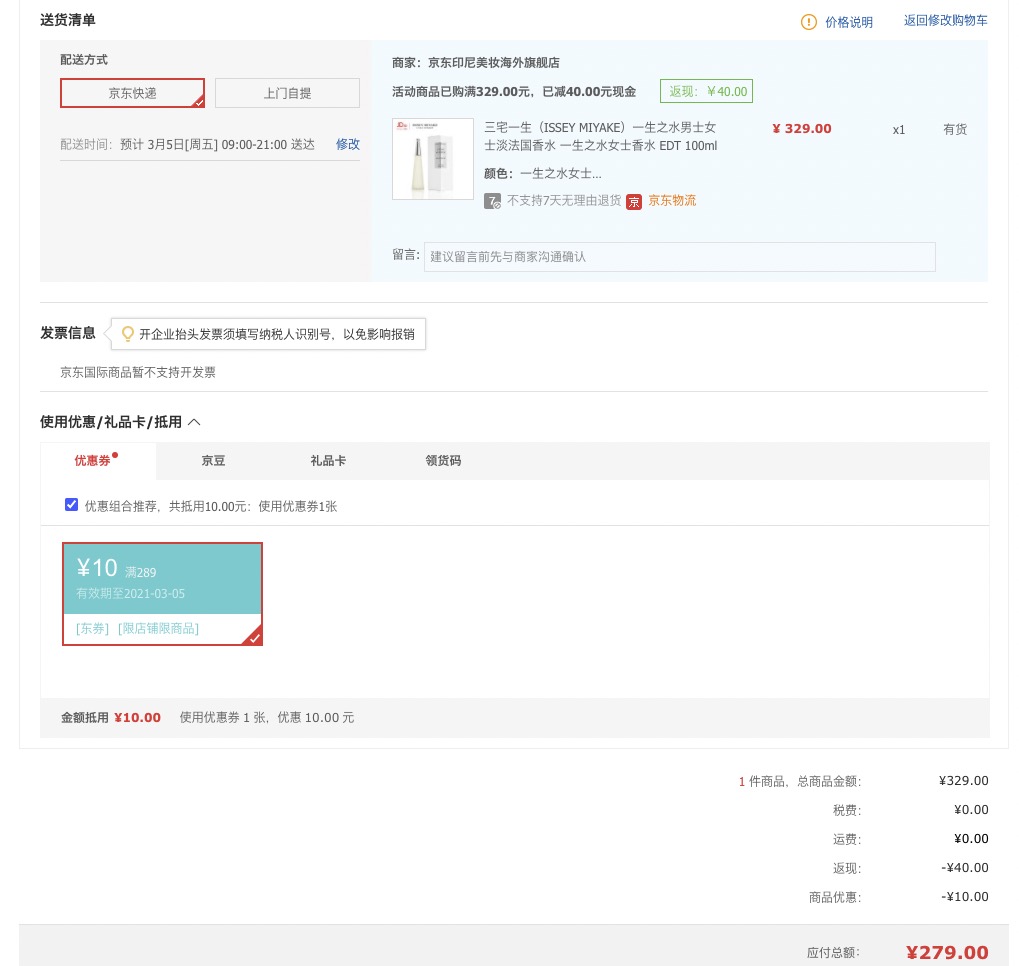This screenshot has height=966, width=1019.
Task: Click the 返现 ¥40.00 cashback badge
Action: [706, 91]
